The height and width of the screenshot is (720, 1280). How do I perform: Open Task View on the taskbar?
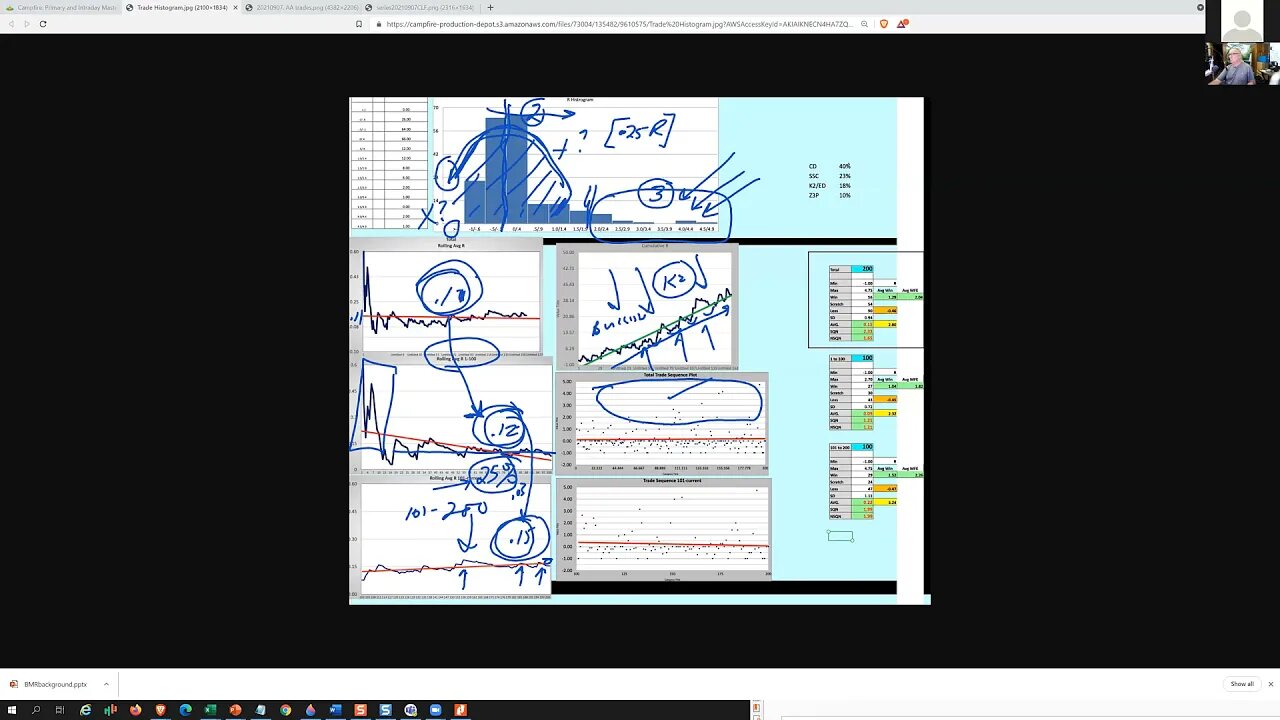[60, 710]
